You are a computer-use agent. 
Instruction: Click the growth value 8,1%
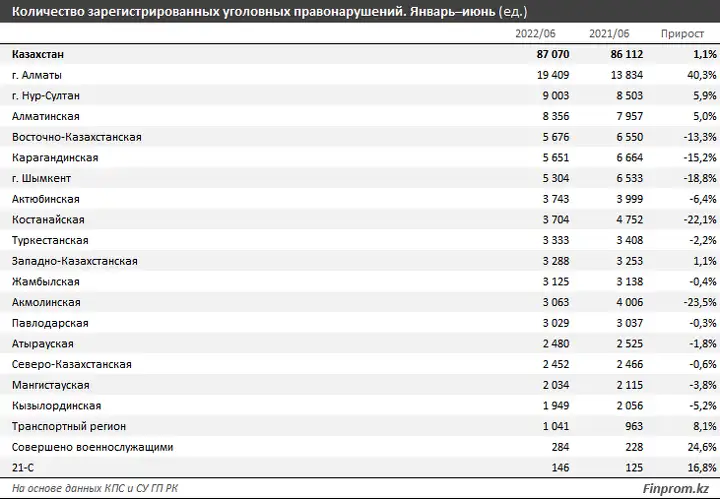[x=704, y=426]
